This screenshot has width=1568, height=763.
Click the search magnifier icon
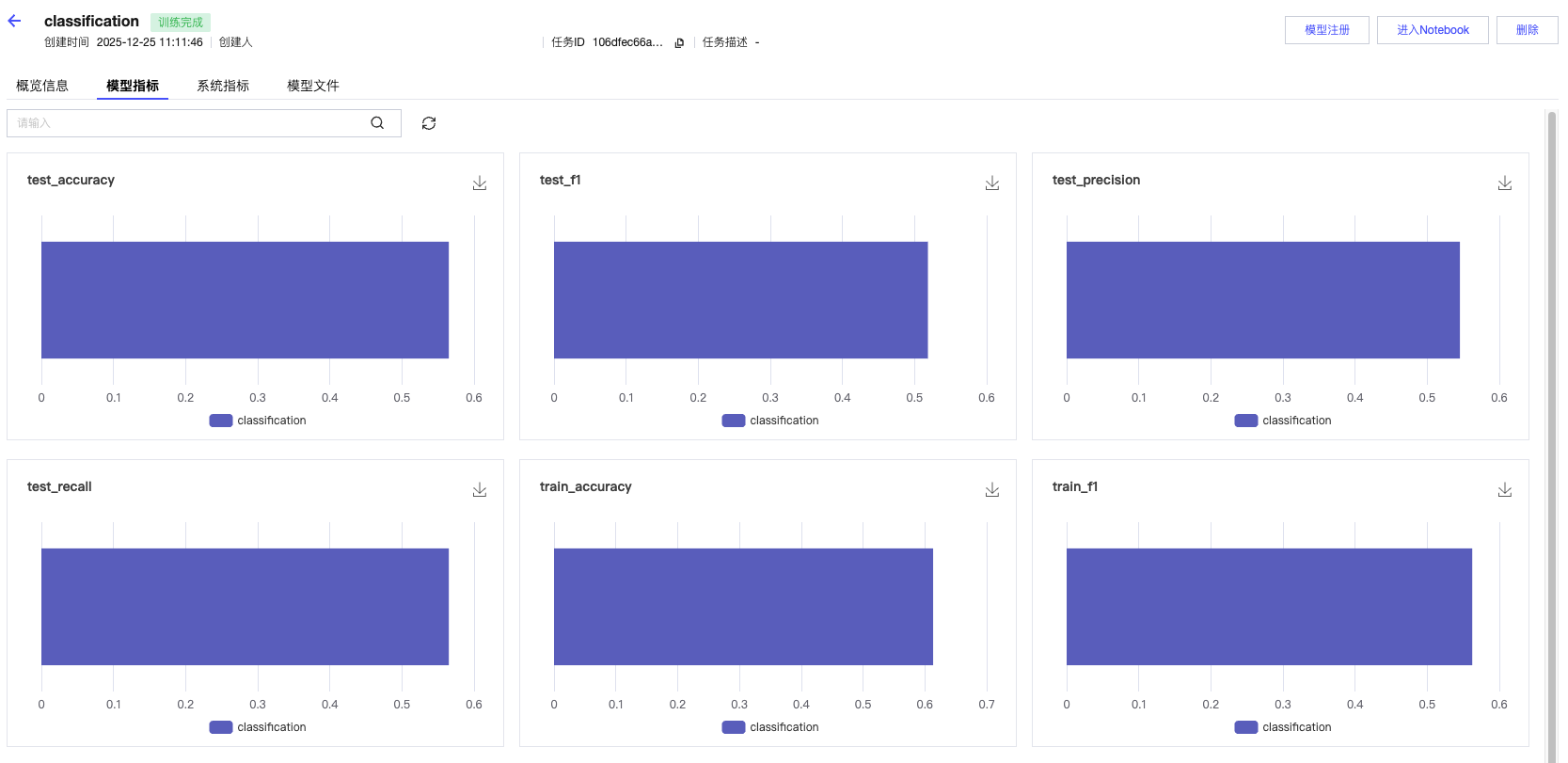point(377,123)
